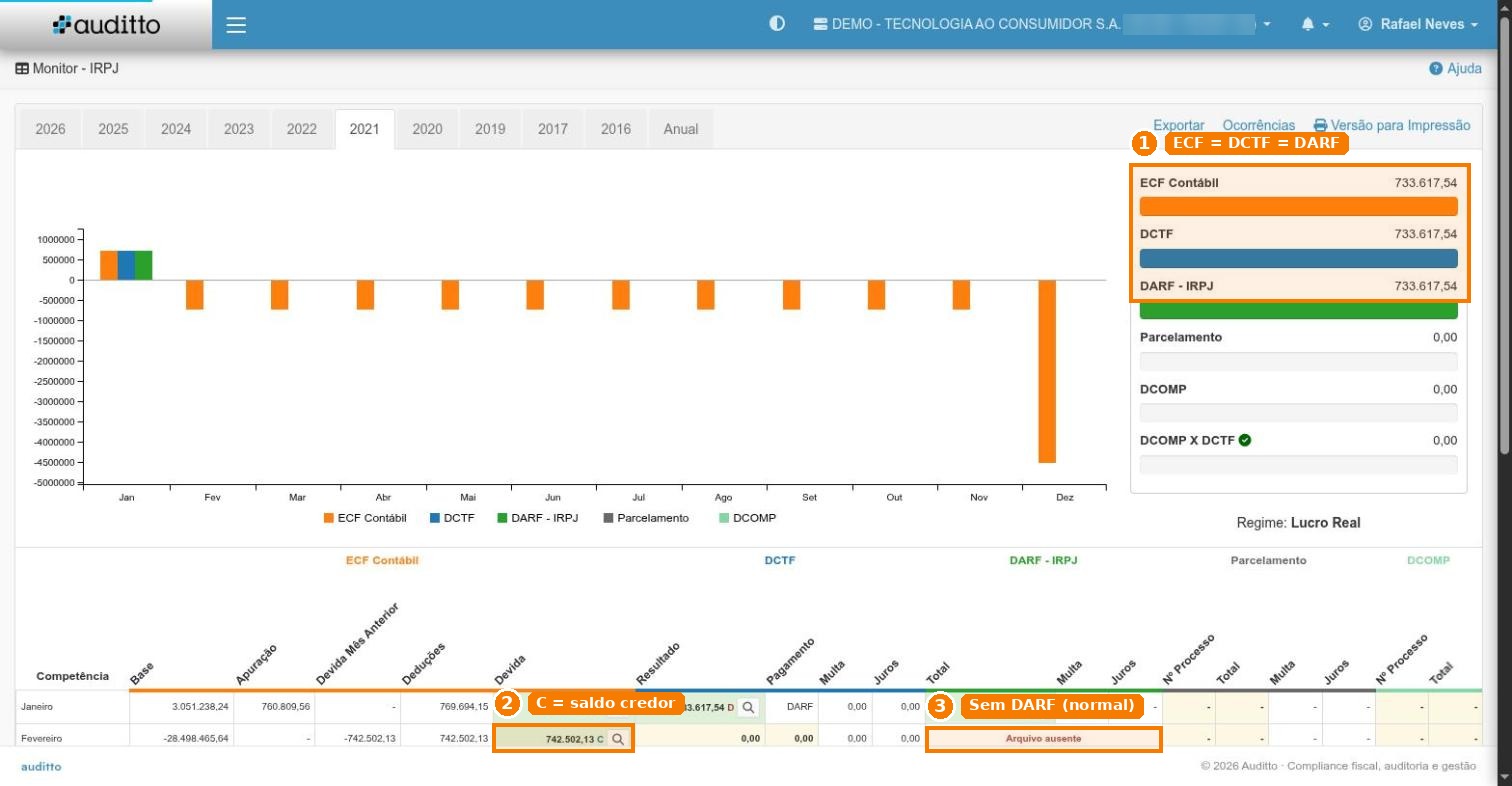This screenshot has height=786, width=1512.
Task: Click the Exportar link
Action: (1179, 125)
